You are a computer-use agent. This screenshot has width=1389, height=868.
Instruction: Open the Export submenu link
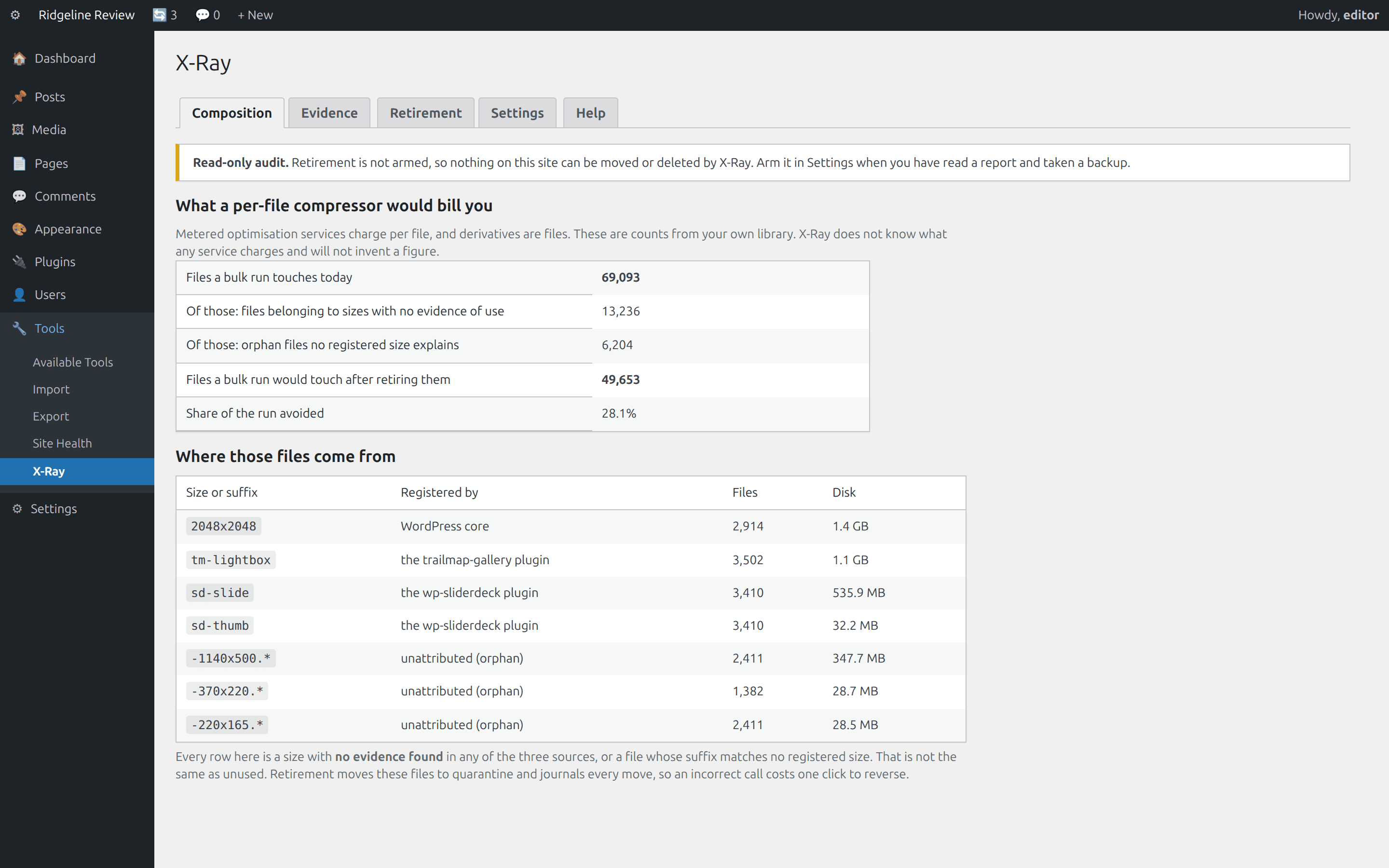tap(51, 416)
